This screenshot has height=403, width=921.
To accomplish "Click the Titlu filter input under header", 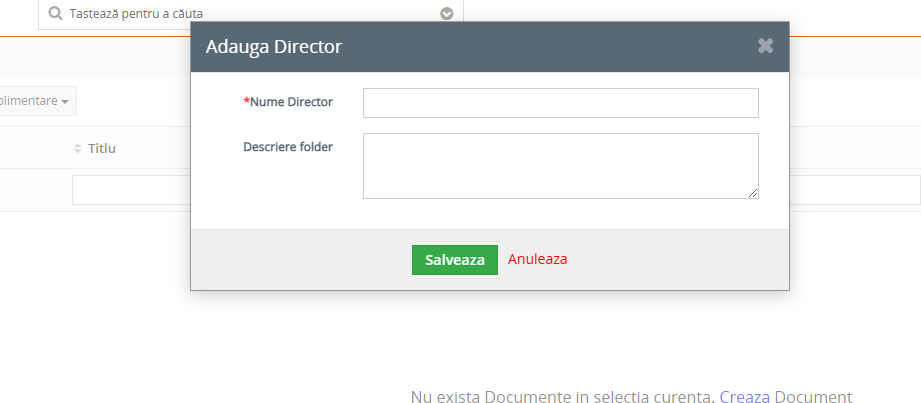I will (x=132, y=190).
